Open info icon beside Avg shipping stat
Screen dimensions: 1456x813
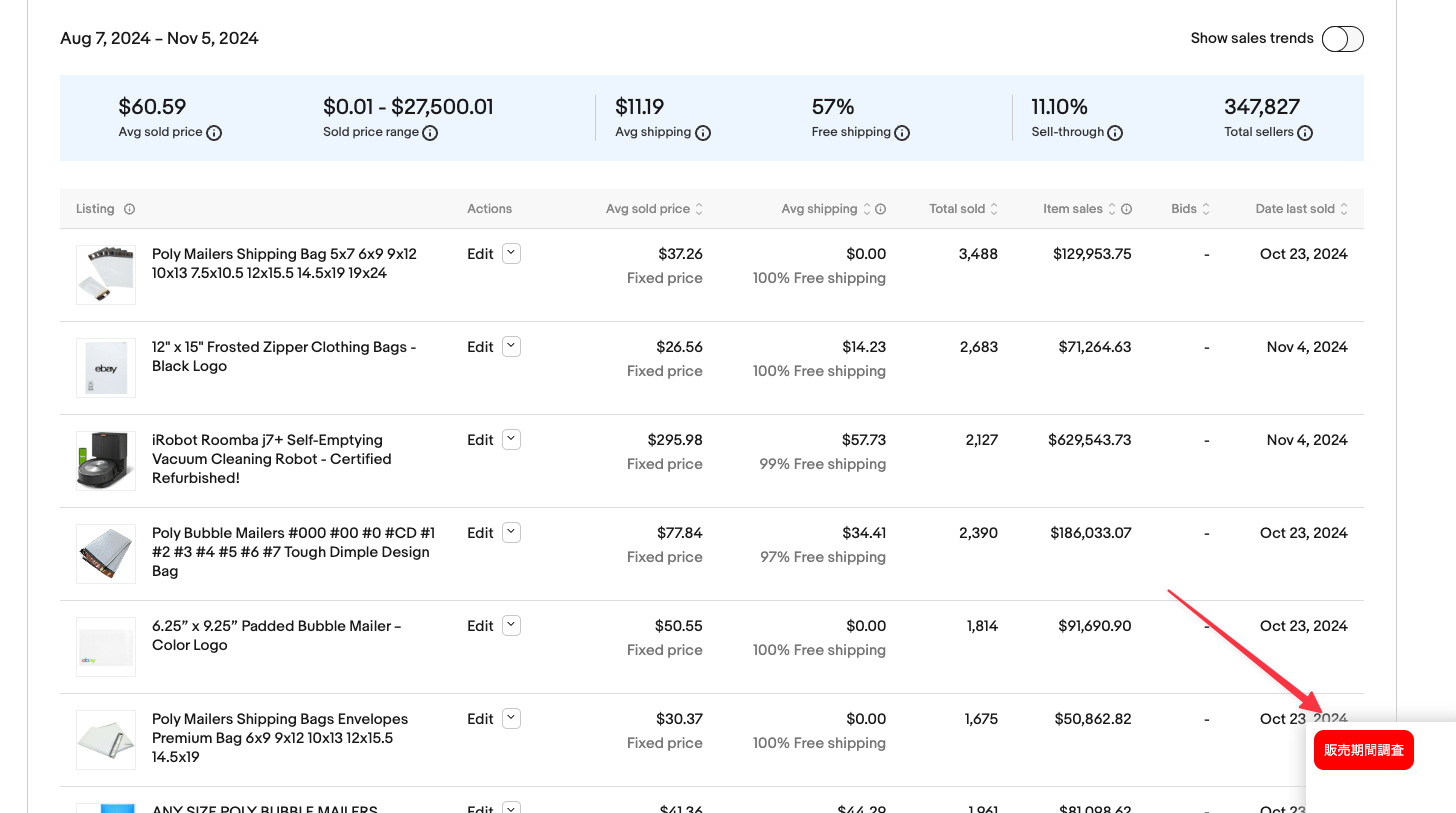[x=703, y=133]
